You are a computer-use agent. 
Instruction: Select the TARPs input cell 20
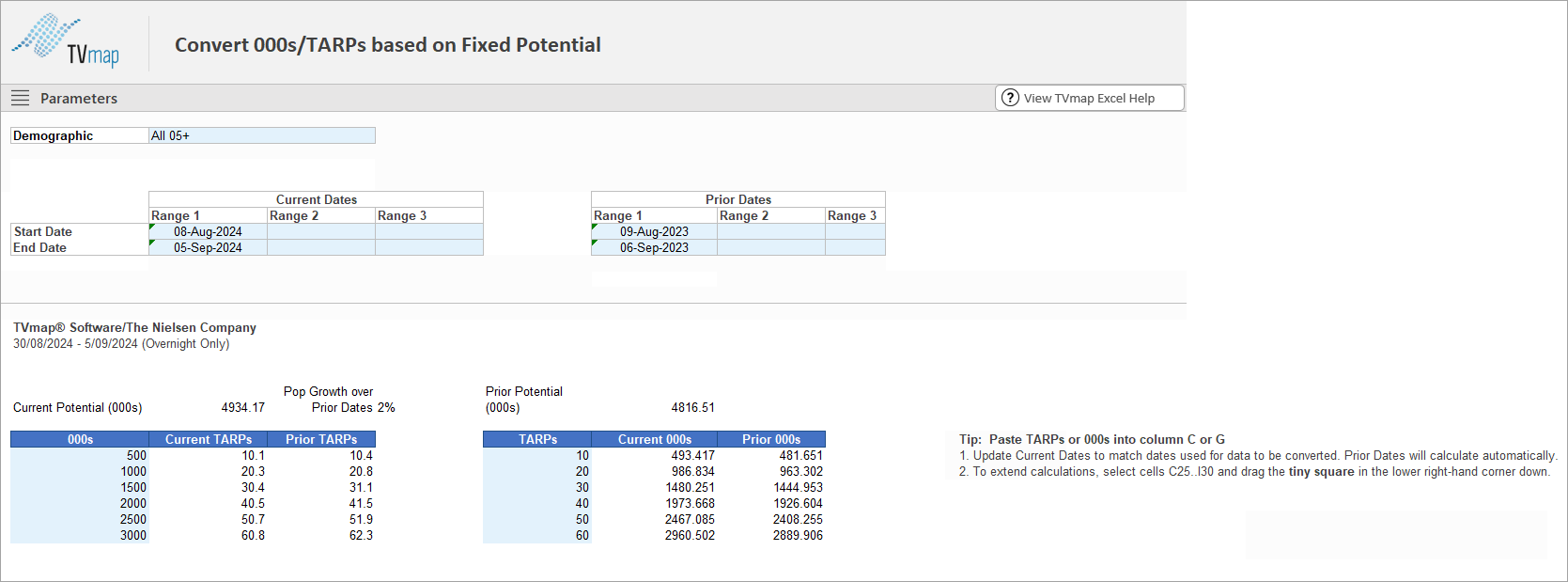[537, 471]
